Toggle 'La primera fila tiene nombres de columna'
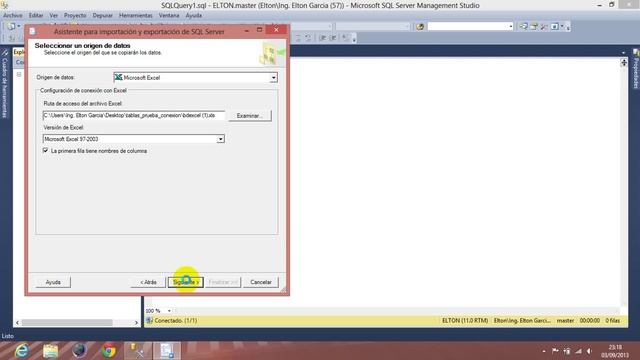The height and width of the screenshot is (360, 640). tap(45, 151)
